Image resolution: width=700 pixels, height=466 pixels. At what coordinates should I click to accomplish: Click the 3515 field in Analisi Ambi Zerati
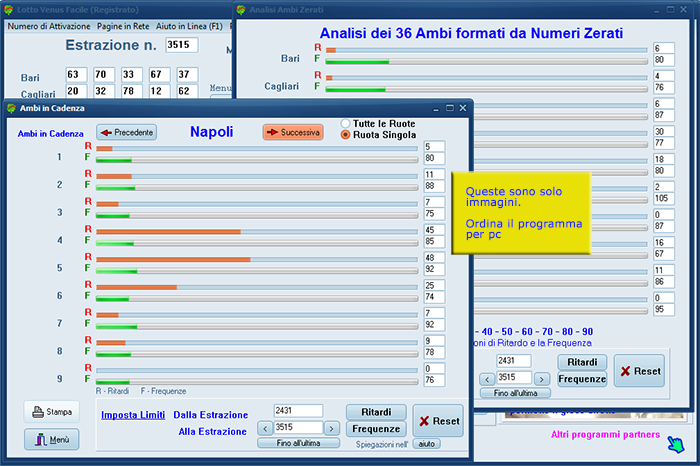[513, 377]
